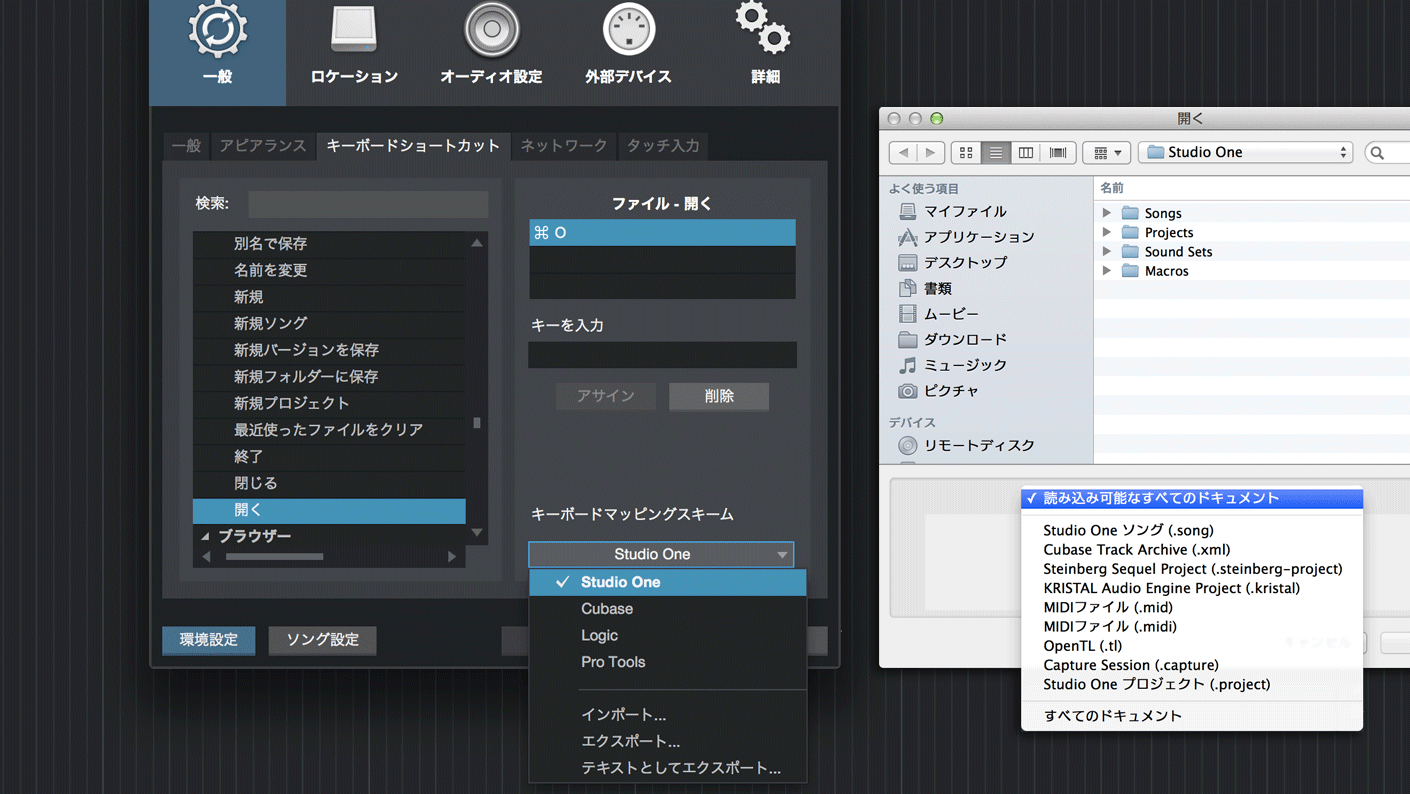Switch file dialog to cover flow view
Viewport: 1410px width, 794px height.
tap(1057, 152)
